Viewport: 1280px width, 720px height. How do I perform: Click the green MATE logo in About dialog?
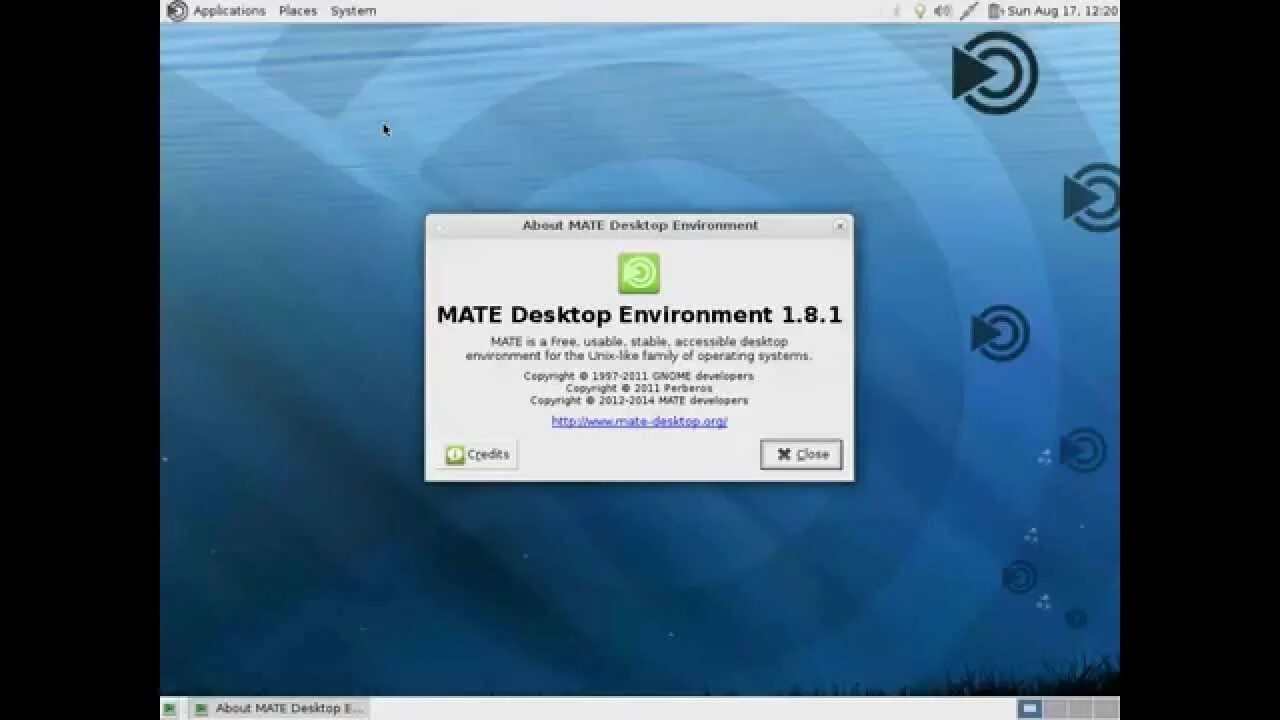(639, 273)
